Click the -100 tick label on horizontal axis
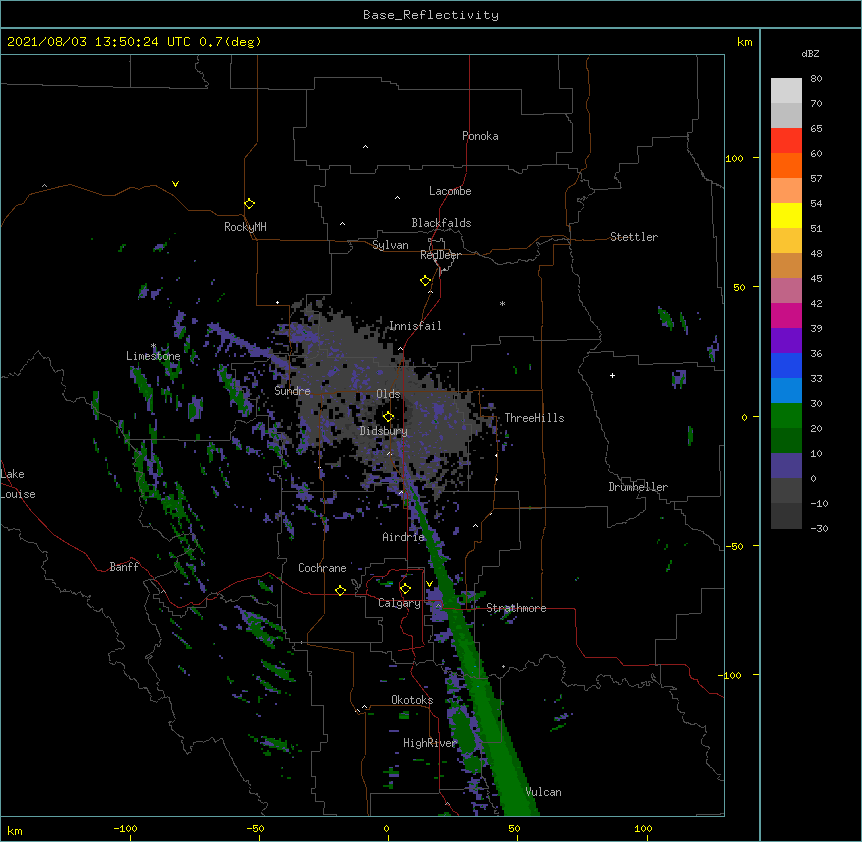 (x=125, y=828)
